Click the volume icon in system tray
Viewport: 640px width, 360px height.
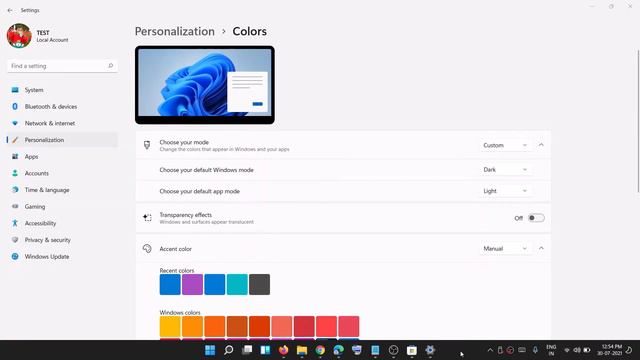tap(577, 350)
